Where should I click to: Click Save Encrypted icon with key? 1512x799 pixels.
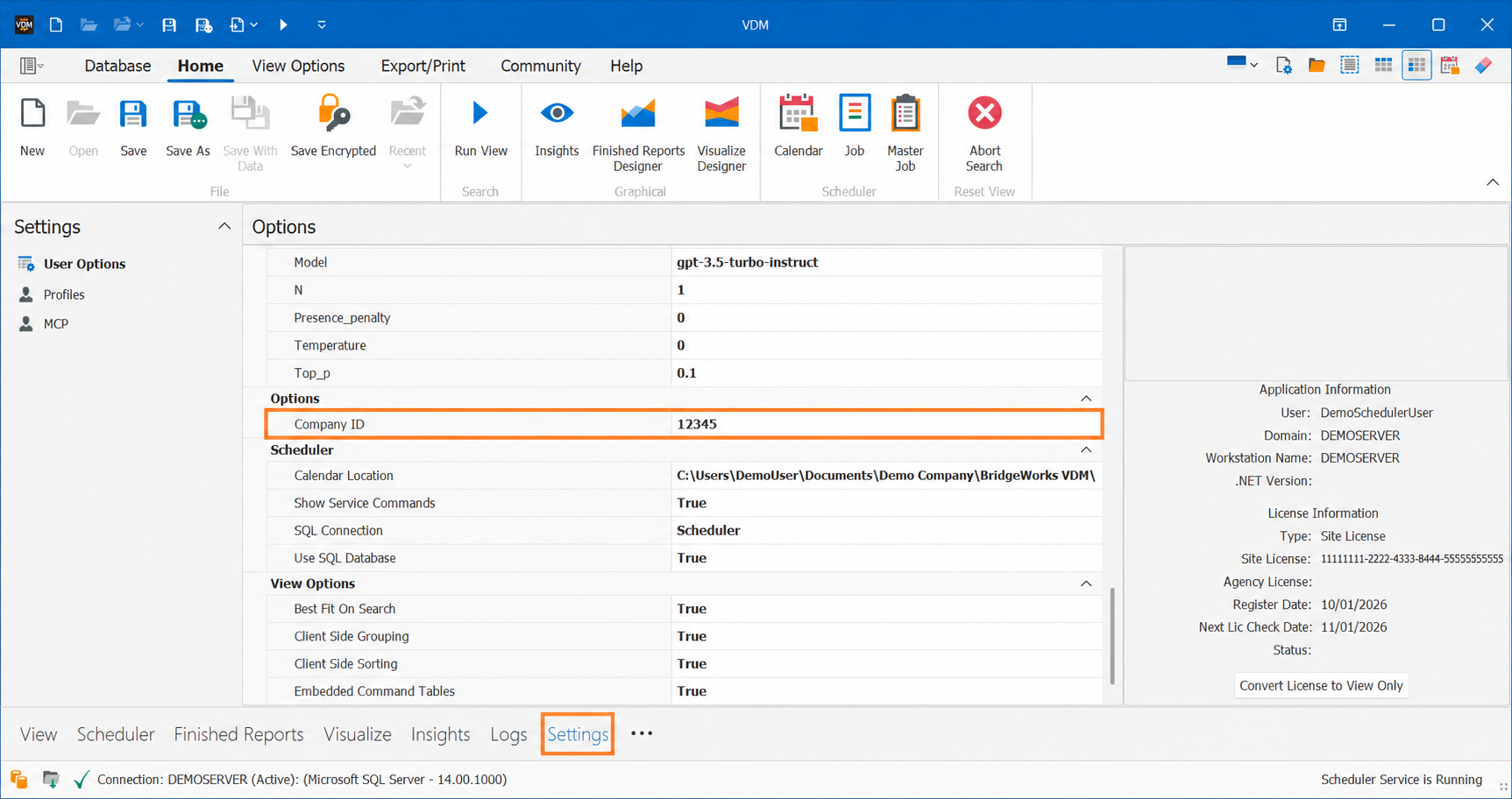pos(333,114)
